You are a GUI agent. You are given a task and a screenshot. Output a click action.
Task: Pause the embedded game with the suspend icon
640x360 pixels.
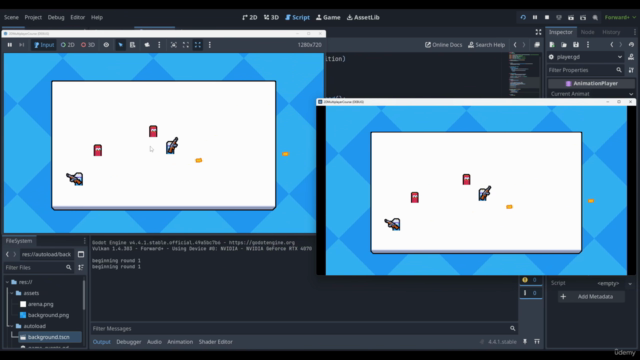(9, 45)
